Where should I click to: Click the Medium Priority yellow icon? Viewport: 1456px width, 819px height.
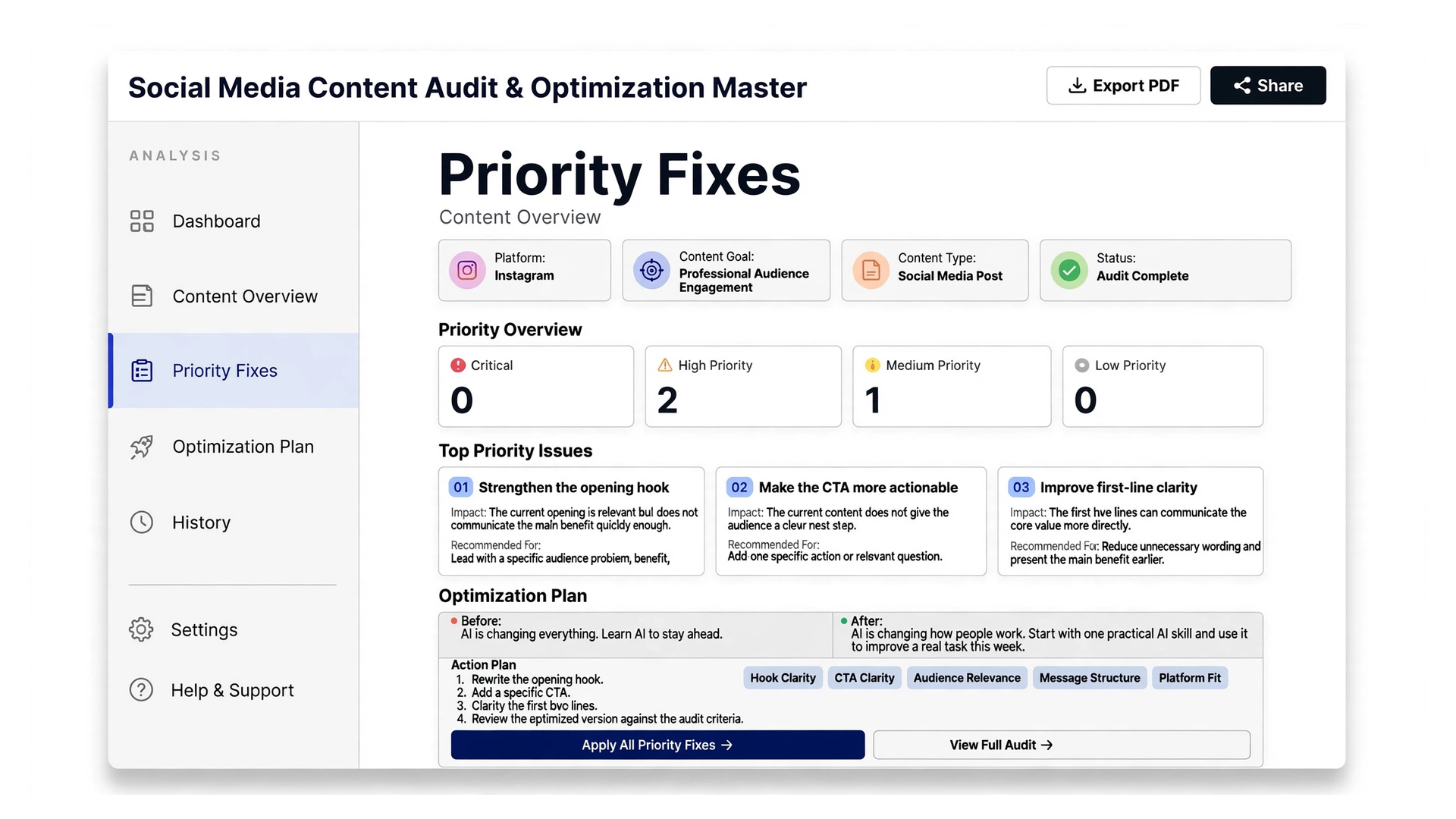(873, 365)
